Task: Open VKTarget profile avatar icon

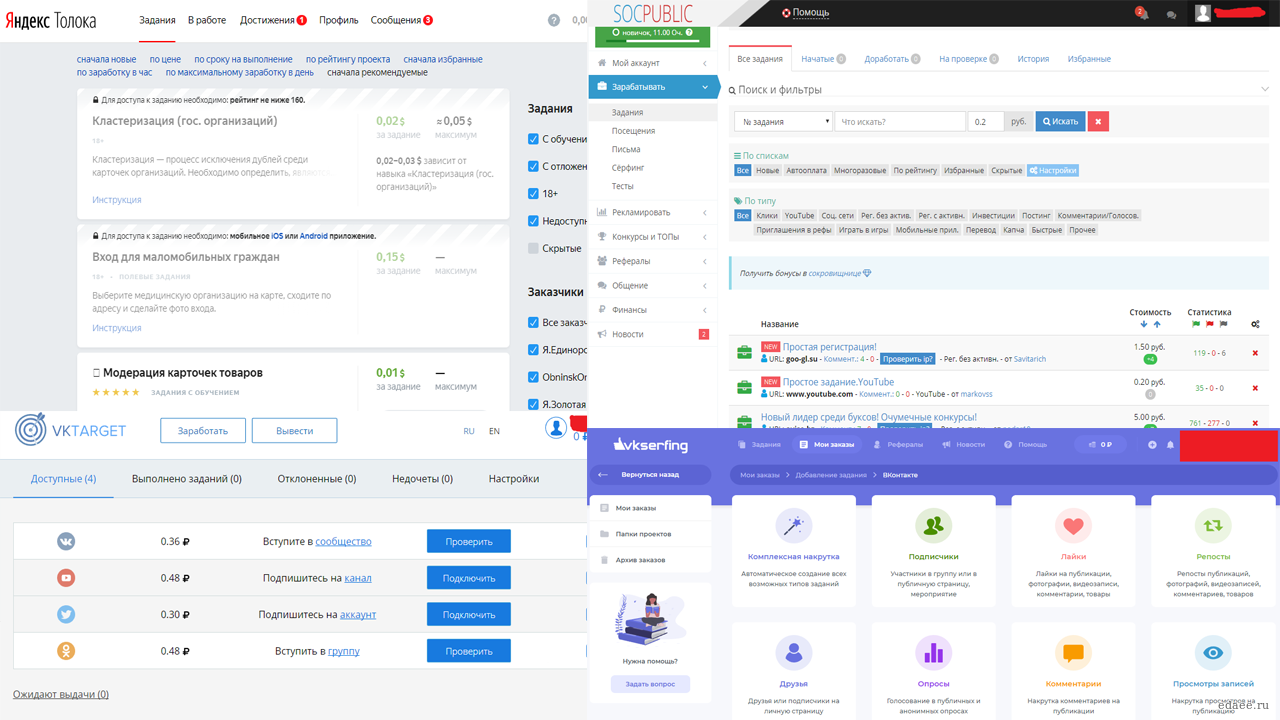Action: [556, 427]
